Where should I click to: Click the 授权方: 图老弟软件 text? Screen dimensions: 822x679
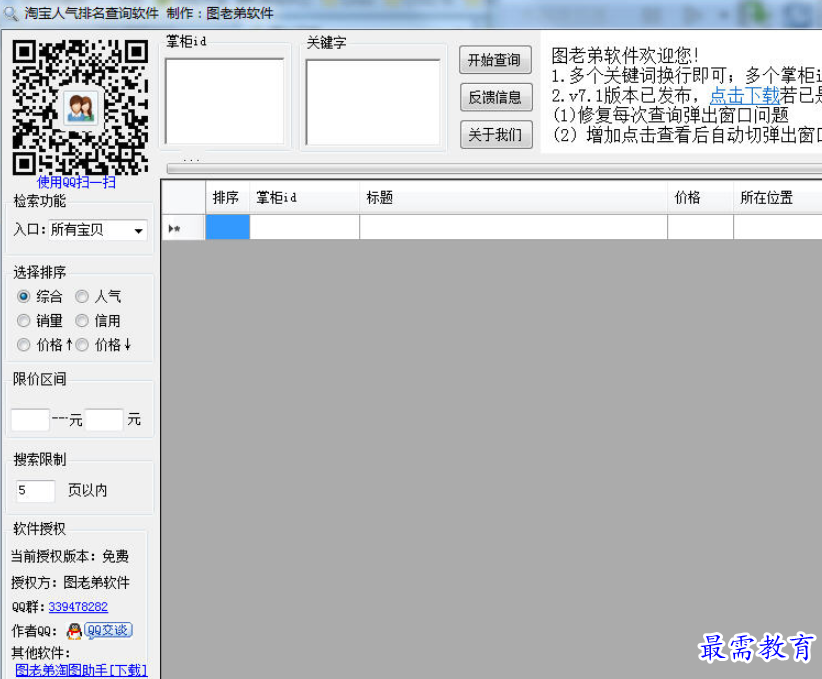click(x=70, y=582)
